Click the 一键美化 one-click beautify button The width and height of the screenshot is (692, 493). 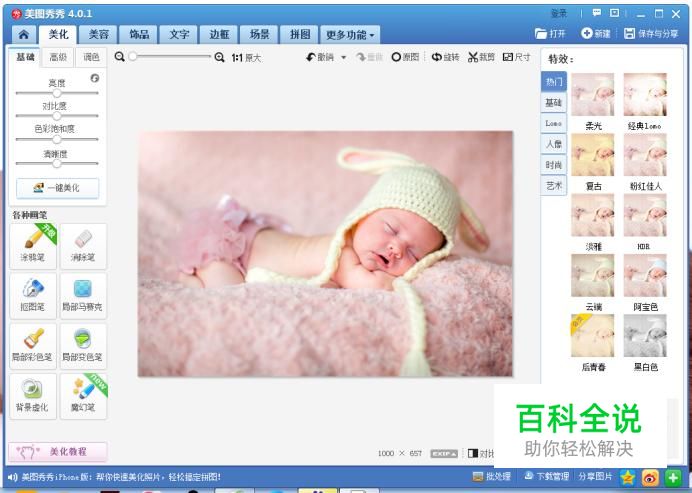[x=57, y=188]
